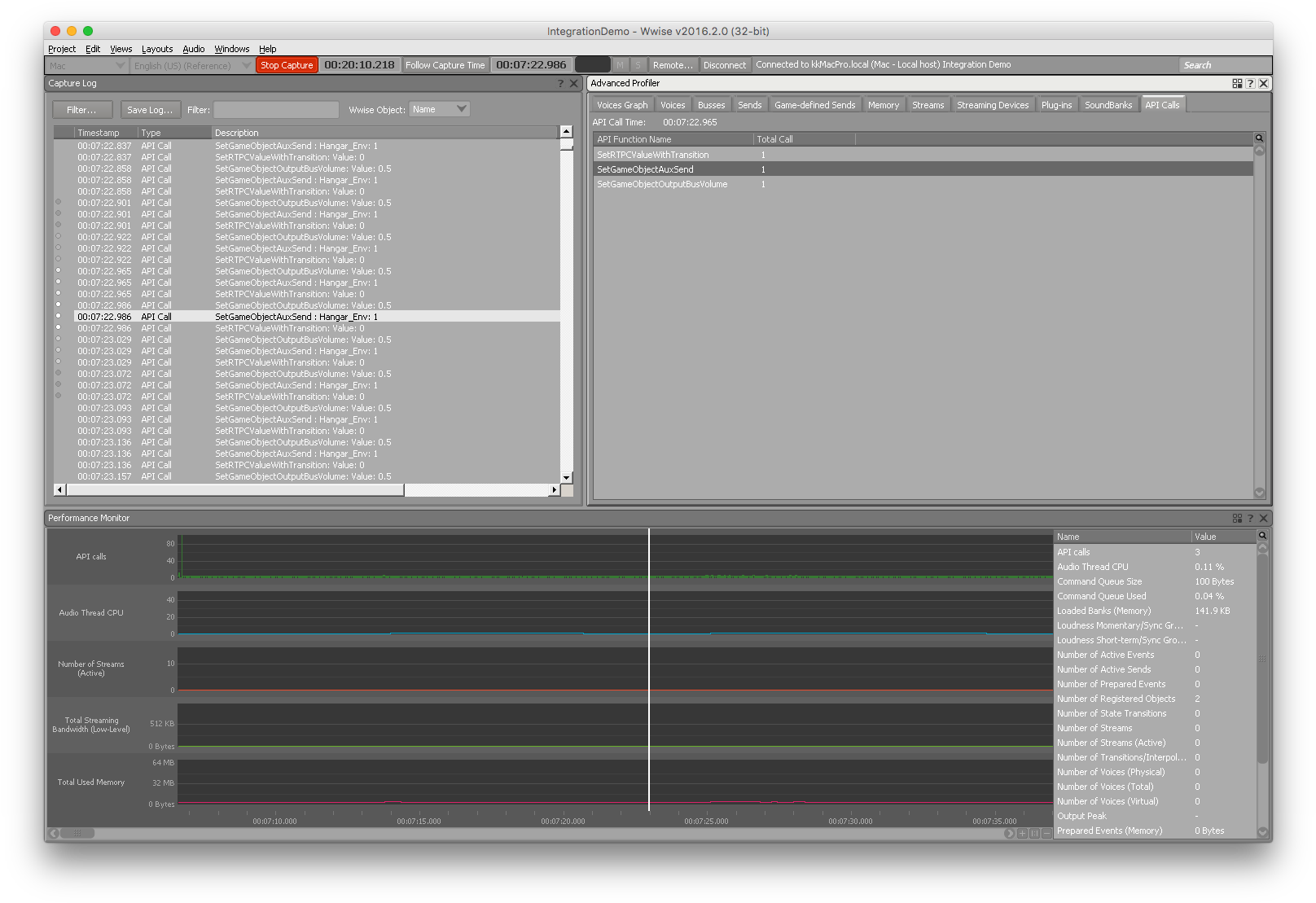This screenshot has width=1316, height=903.
Task: Toggle the S solo indicator button
Action: coord(638,65)
